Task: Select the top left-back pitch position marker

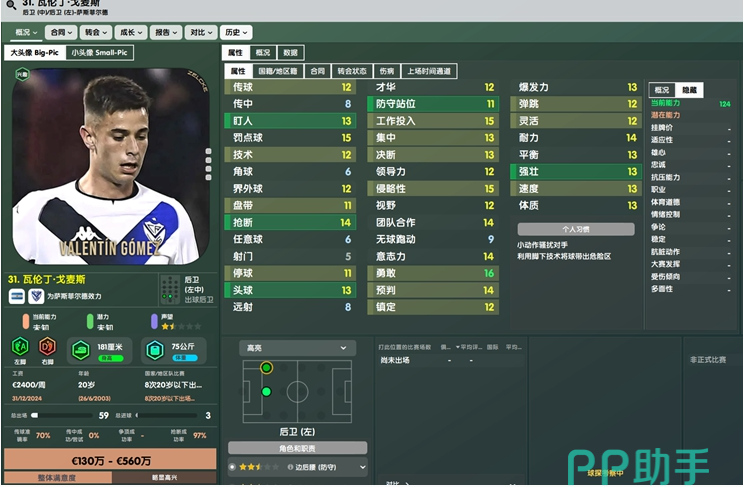Action: pyautogui.click(x=266, y=368)
